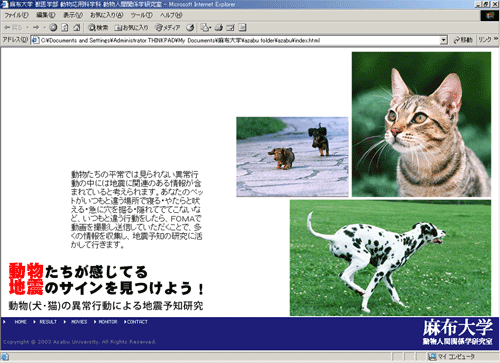Click the Stop loading icon
This screenshot has width=500, height=363.
tap(53, 28)
